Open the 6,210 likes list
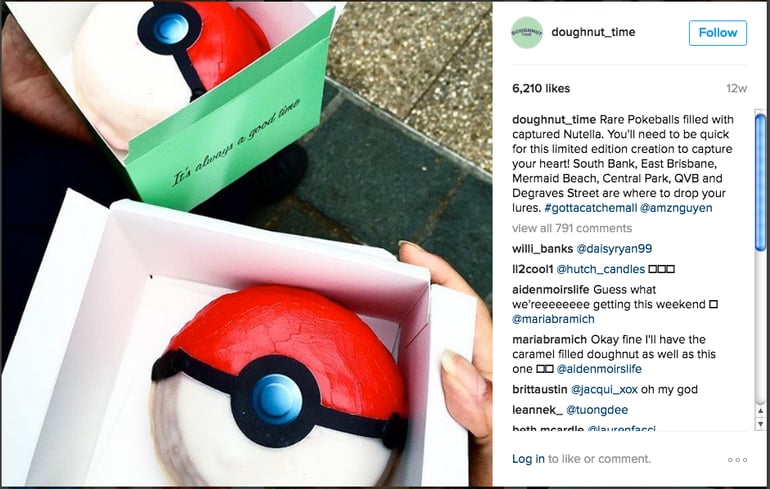The width and height of the screenshot is (770, 489). (541, 88)
